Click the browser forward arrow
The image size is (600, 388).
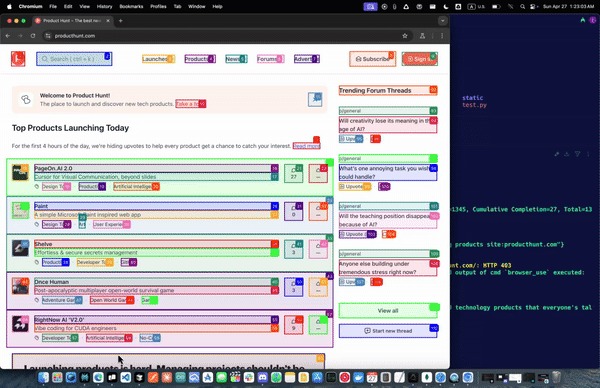pyautogui.click(x=20, y=36)
